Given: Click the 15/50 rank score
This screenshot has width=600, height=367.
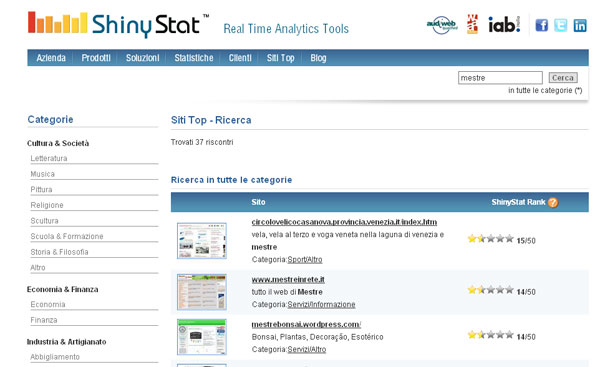Looking at the screenshot, I should coord(526,241).
